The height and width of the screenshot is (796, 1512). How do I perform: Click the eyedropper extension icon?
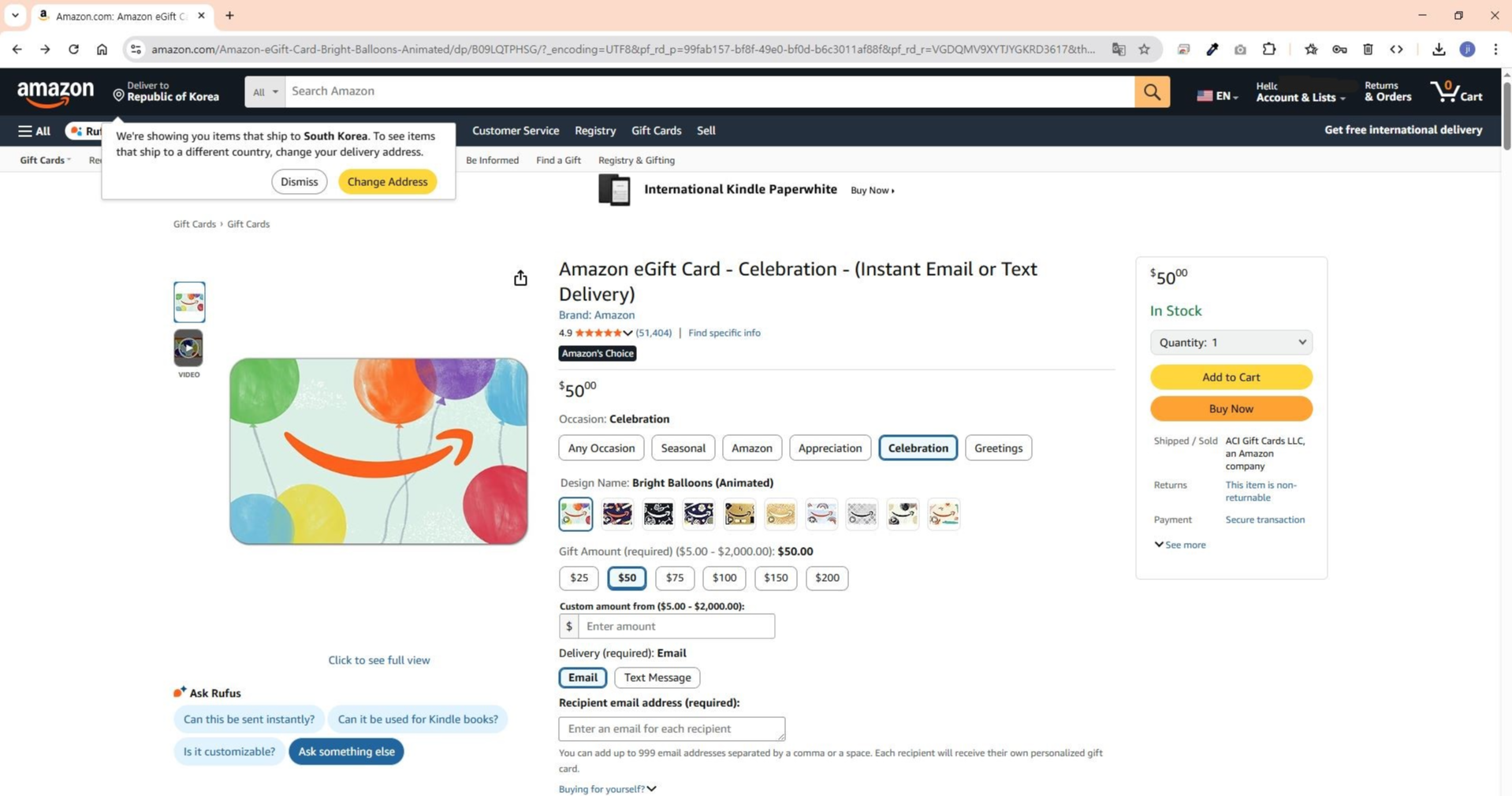coord(1212,49)
